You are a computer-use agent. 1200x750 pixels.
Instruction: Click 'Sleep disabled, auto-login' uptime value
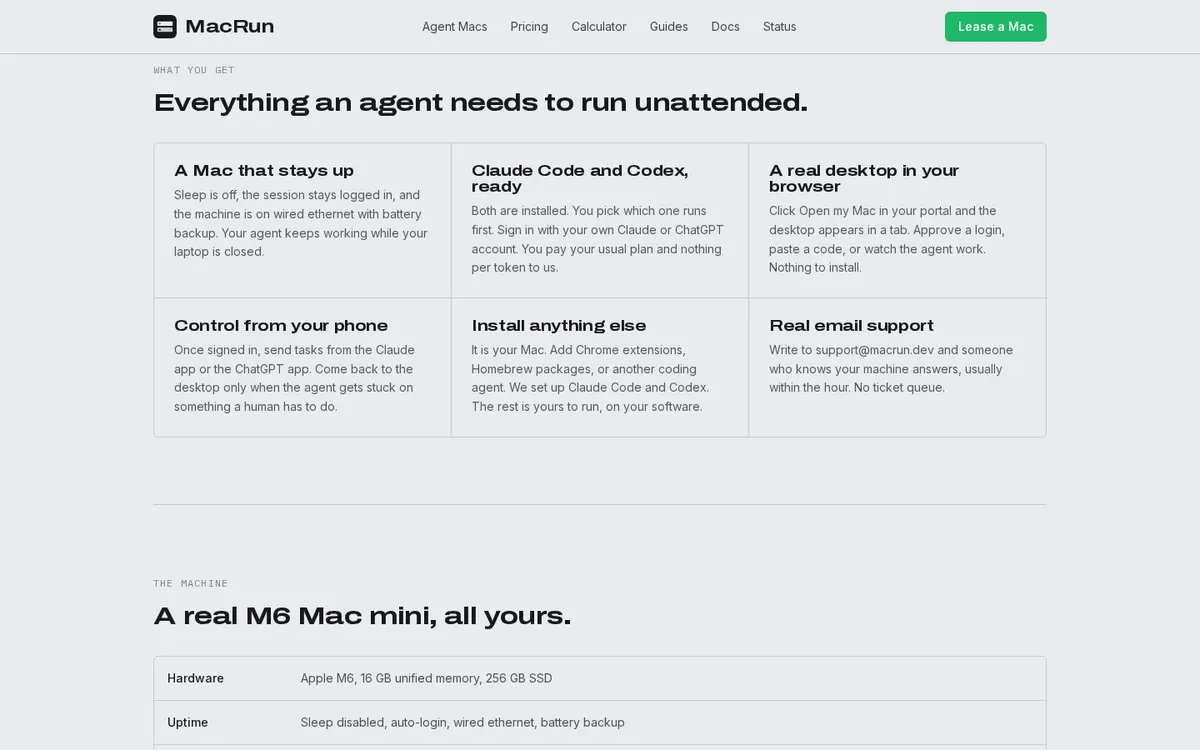pyautogui.click(x=462, y=722)
